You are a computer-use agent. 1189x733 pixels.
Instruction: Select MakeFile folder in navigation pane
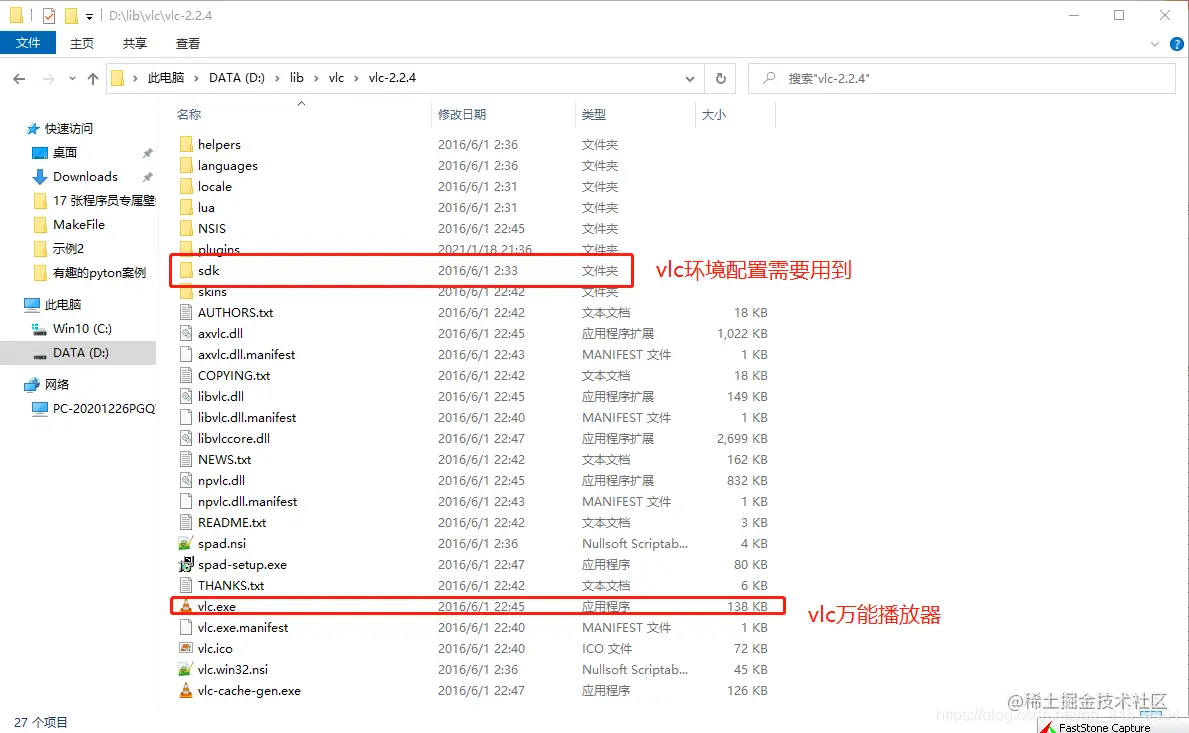(79, 225)
